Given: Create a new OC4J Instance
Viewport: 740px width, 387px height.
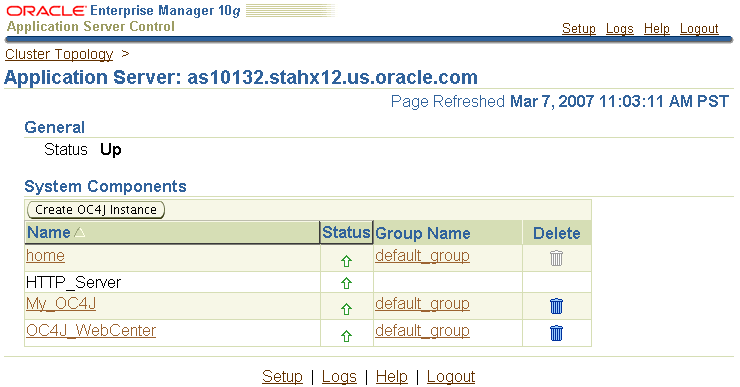Looking at the screenshot, I should [96, 210].
